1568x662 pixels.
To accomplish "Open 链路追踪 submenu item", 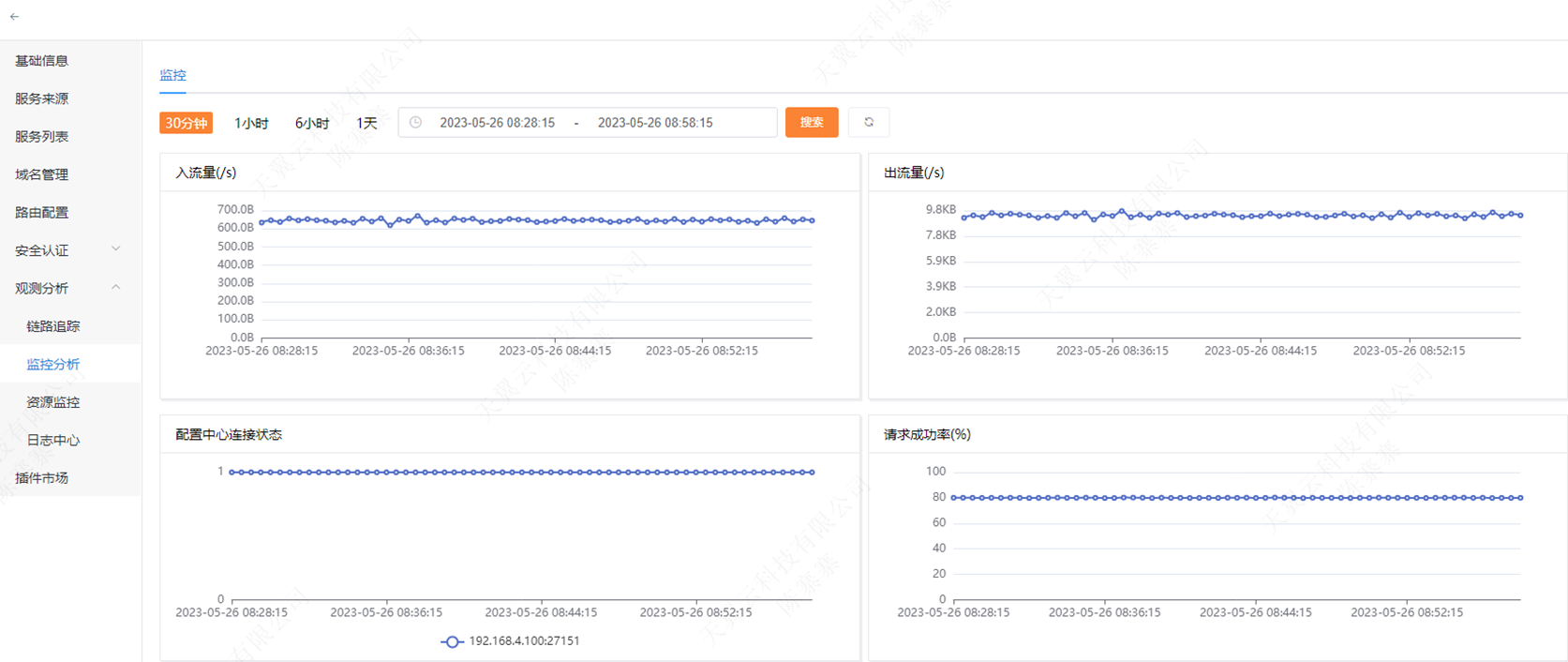I will pos(53,326).
